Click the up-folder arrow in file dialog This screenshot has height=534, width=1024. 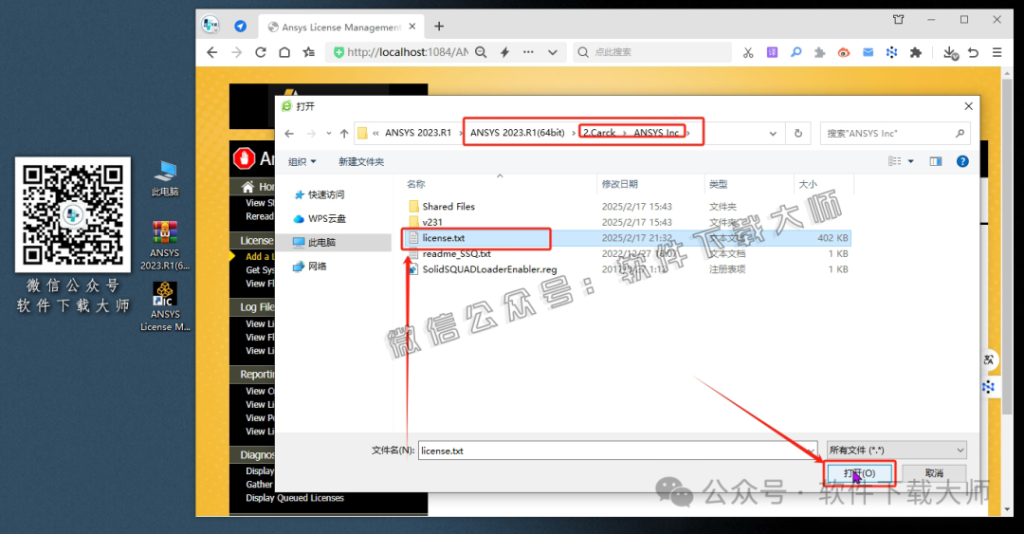coord(344,133)
